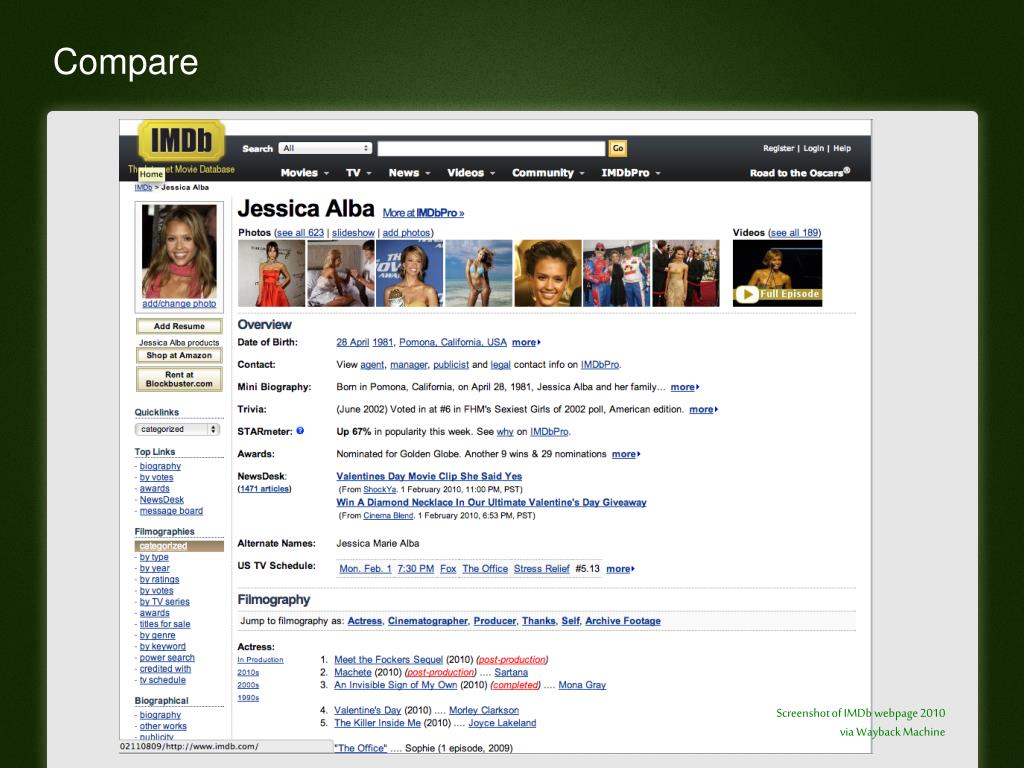This screenshot has height=768, width=1024.
Task: Click the Top Links biography link
Action: pyautogui.click(x=160, y=466)
